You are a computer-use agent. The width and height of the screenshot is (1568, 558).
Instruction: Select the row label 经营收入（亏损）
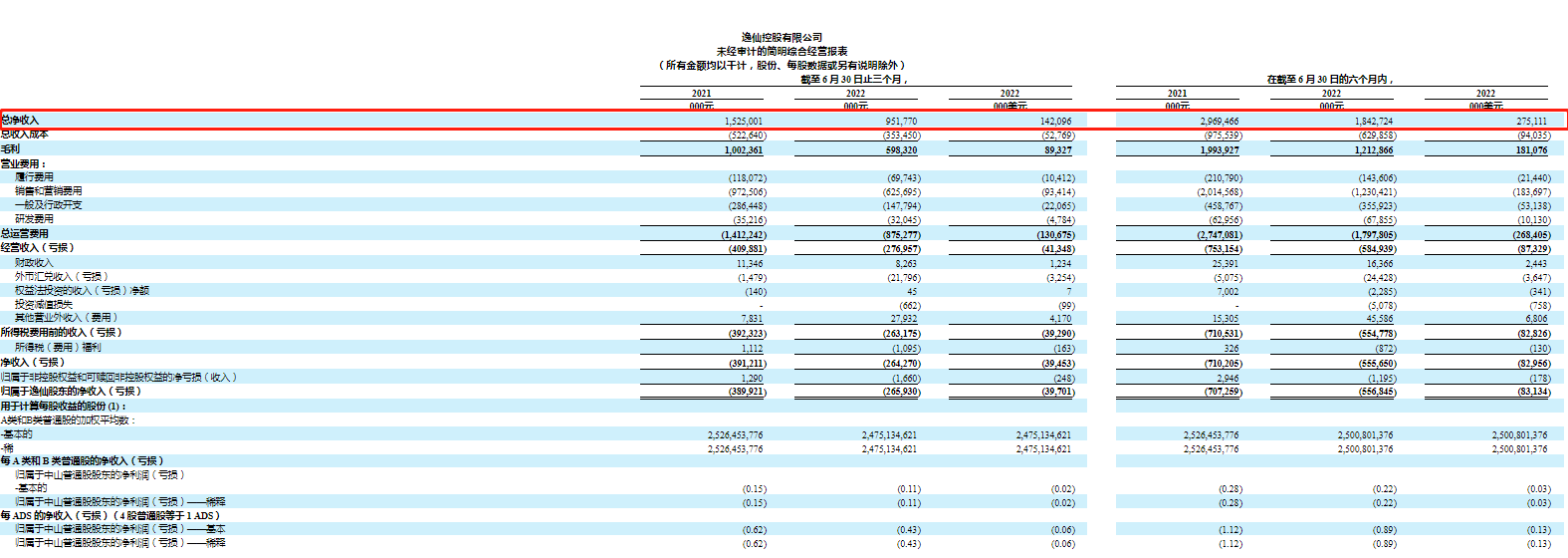pos(38,247)
